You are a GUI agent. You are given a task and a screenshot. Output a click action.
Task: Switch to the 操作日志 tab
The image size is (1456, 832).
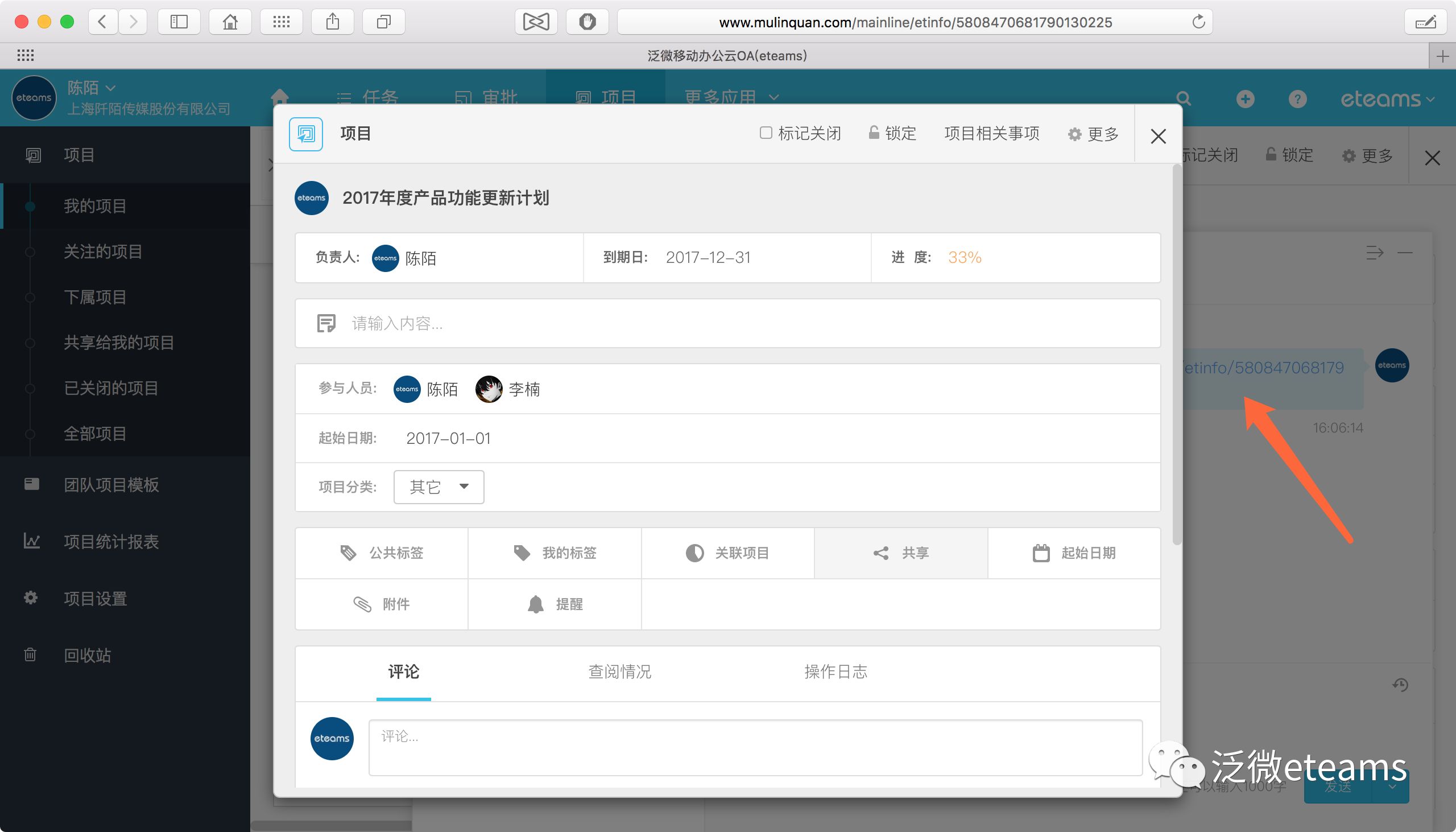(x=835, y=672)
